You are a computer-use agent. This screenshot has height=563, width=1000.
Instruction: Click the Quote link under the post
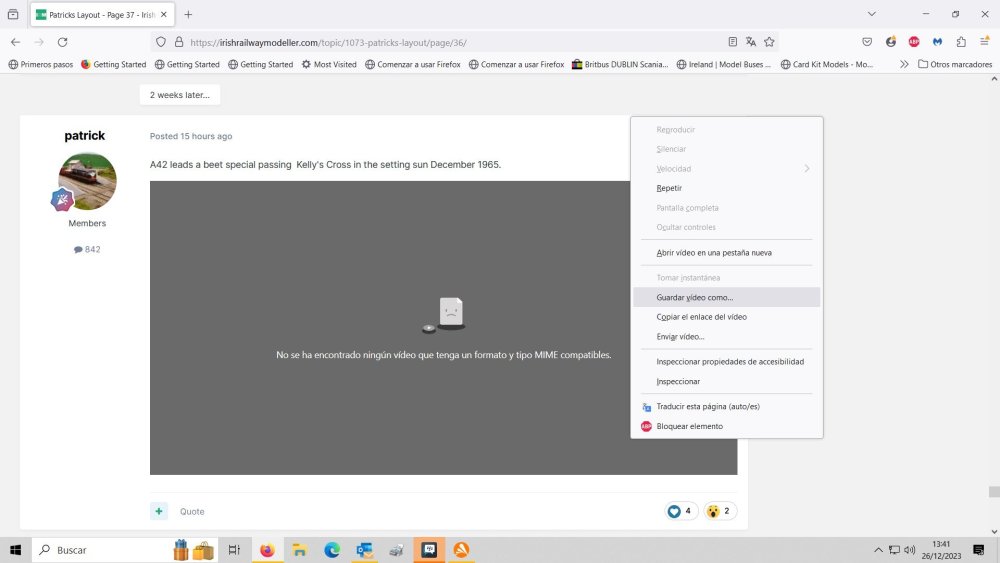[x=192, y=511]
